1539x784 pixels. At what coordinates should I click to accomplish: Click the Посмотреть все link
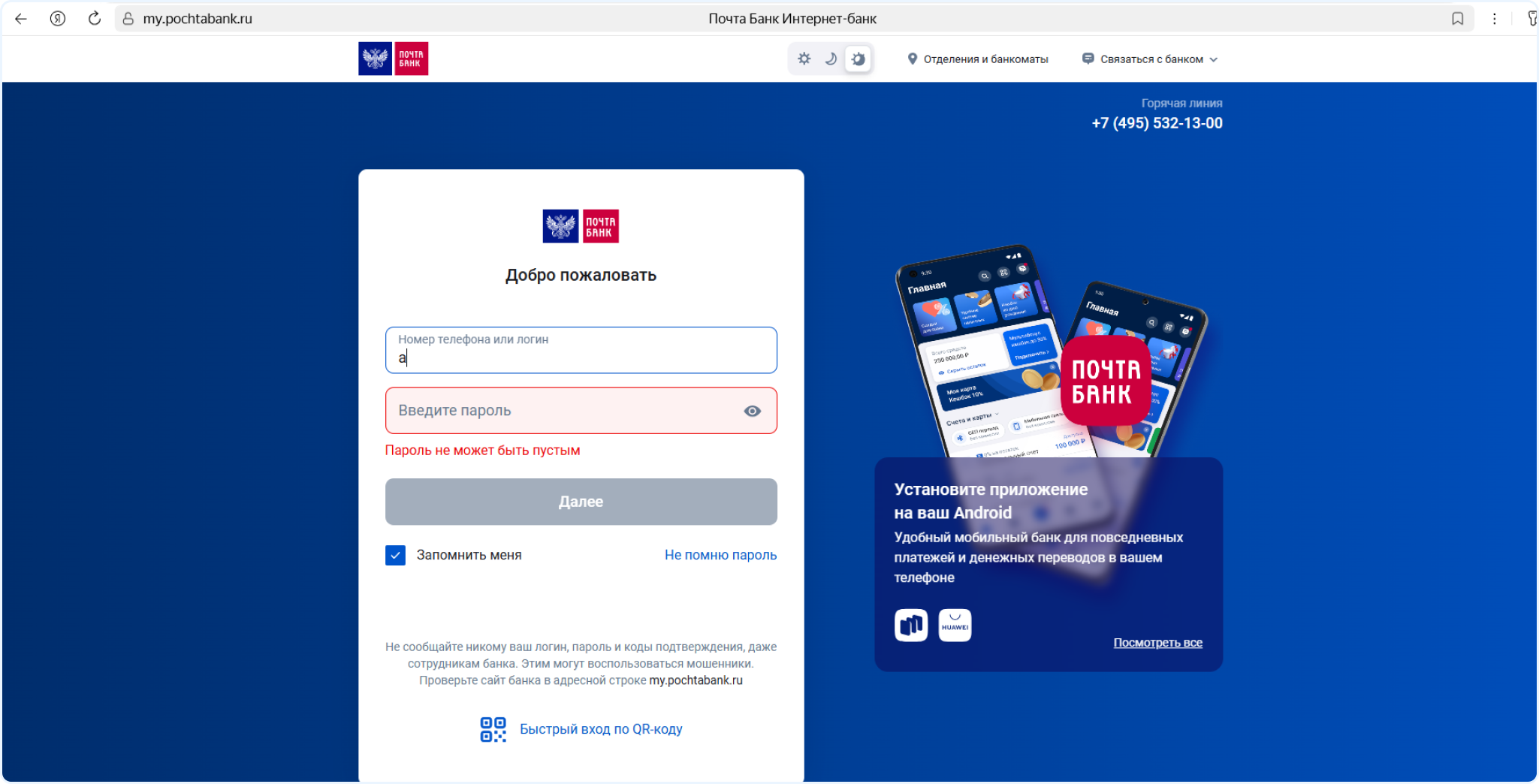1158,643
